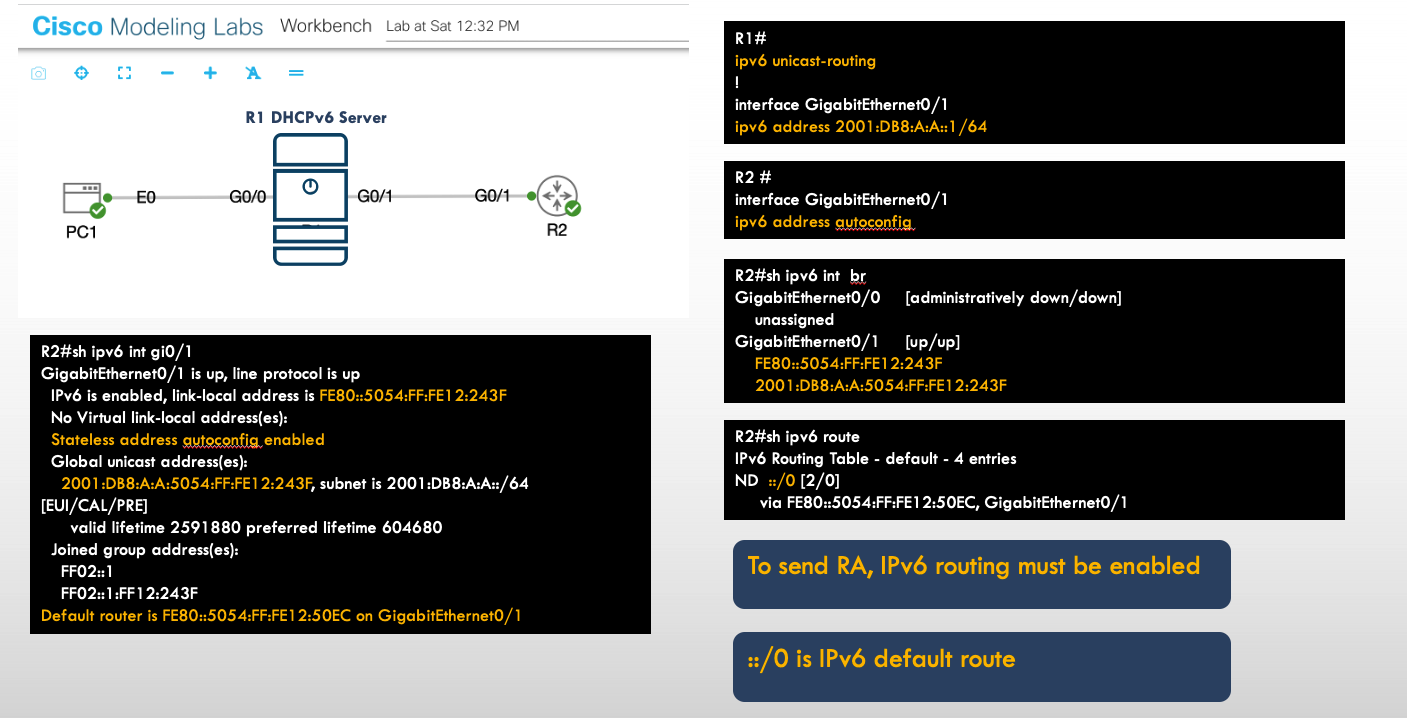
Task: Click the power indicator on R1
Action: tap(310, 185)
